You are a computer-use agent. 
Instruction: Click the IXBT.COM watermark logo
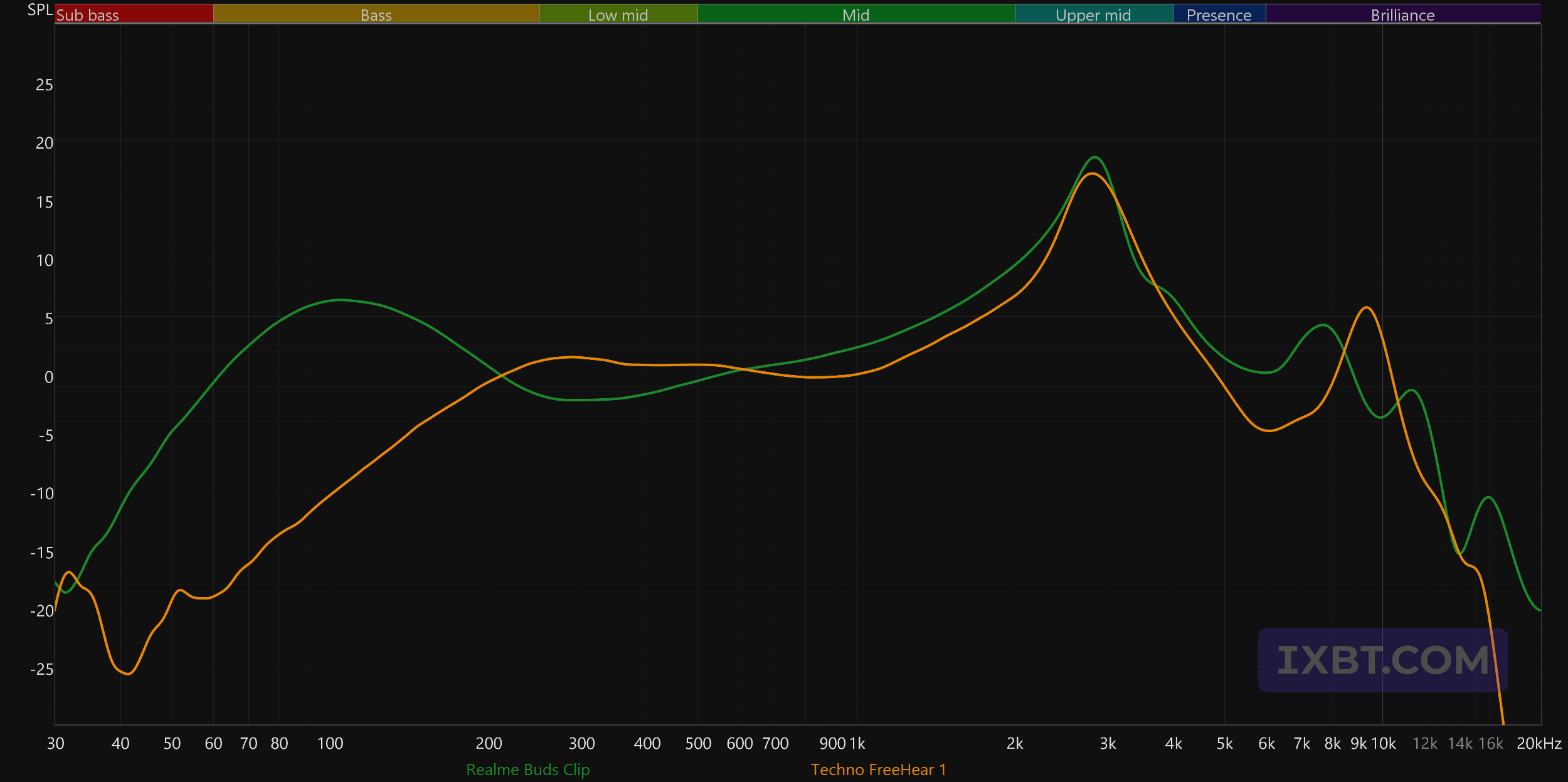(x=1382, y=660)
